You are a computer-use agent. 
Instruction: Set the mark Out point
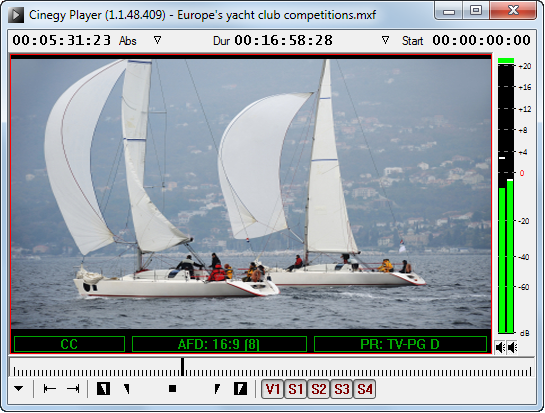pyautogui.click(x=240, y=389)
